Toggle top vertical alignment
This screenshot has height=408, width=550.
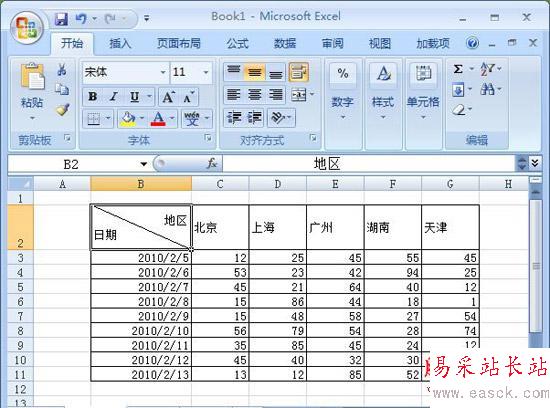click(x=234, y=72)
